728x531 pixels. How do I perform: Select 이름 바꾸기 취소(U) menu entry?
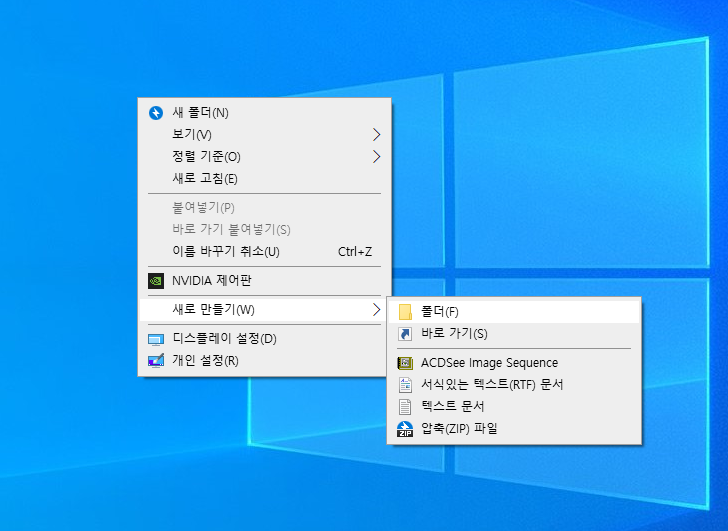point(265,252)
